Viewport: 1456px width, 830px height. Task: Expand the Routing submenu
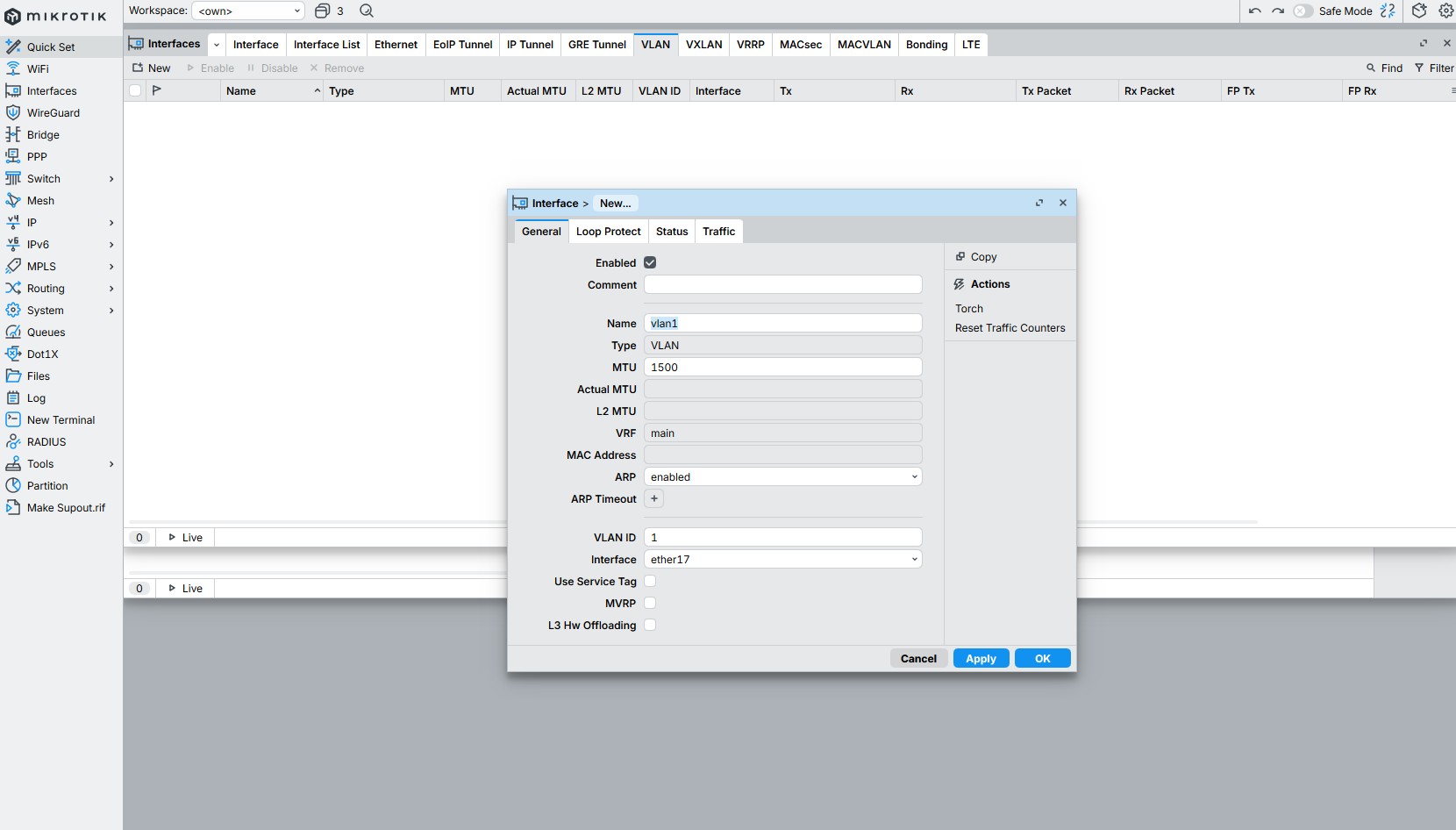[111, 288]
